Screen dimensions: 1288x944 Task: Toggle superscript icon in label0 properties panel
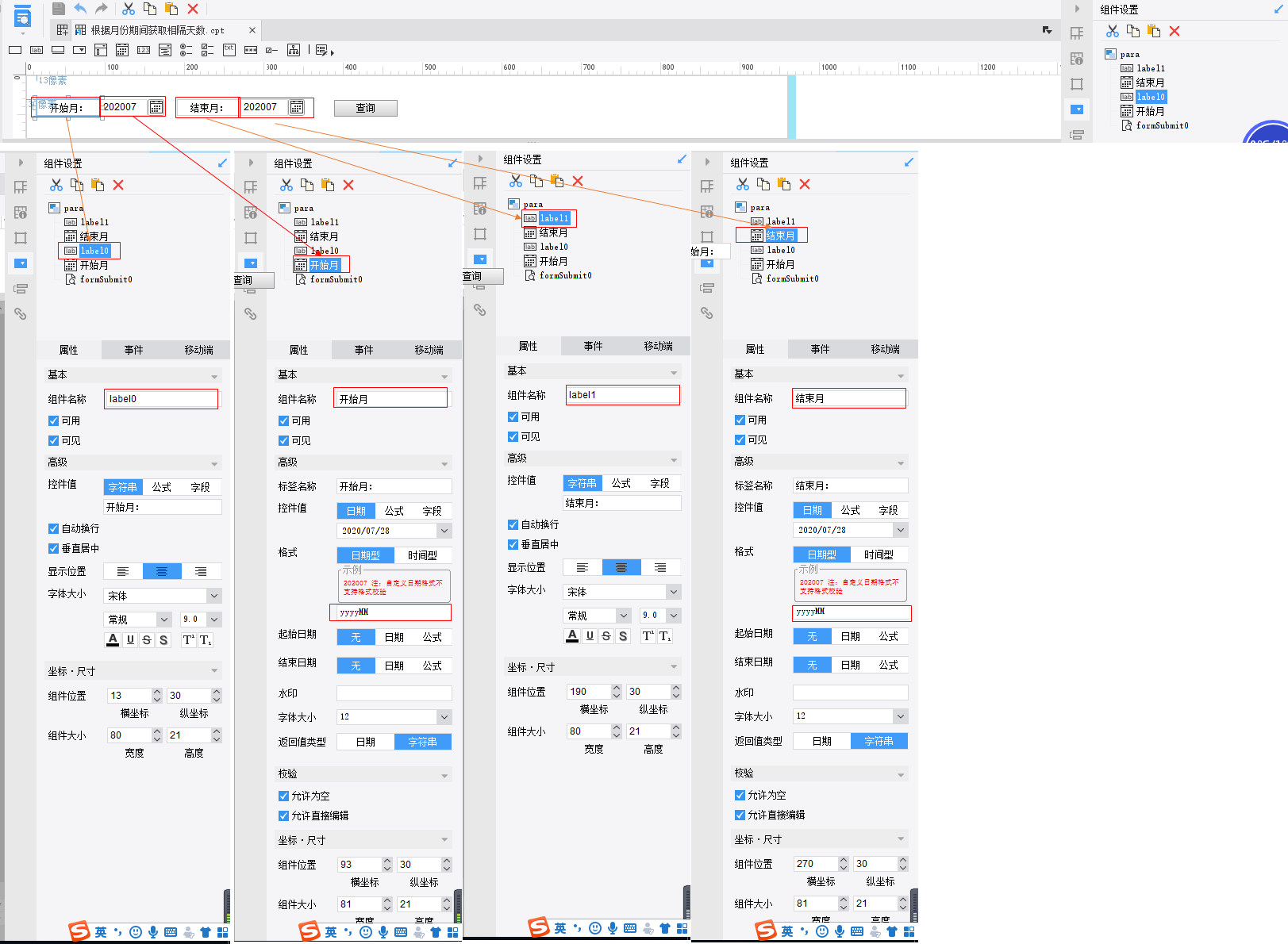[x=189, y=640]
